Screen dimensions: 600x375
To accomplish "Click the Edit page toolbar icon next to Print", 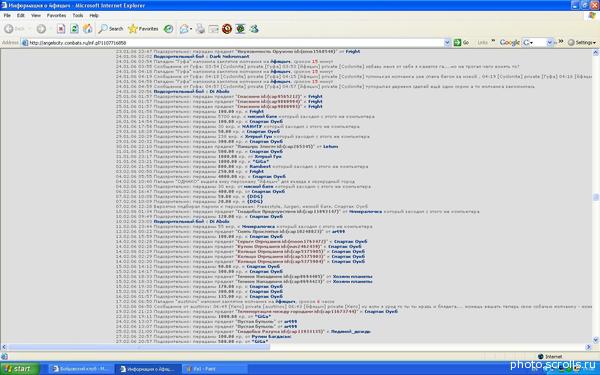I will [214, 29].
